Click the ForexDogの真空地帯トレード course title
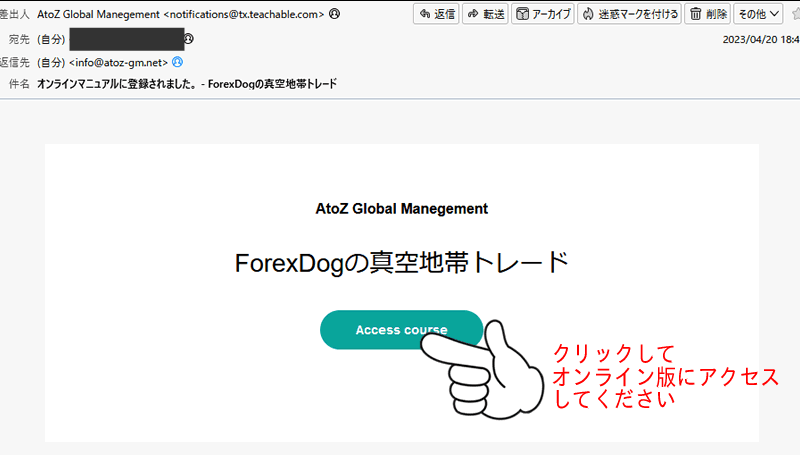This screenshot has width=800, height=455. [x=401, y=263]
